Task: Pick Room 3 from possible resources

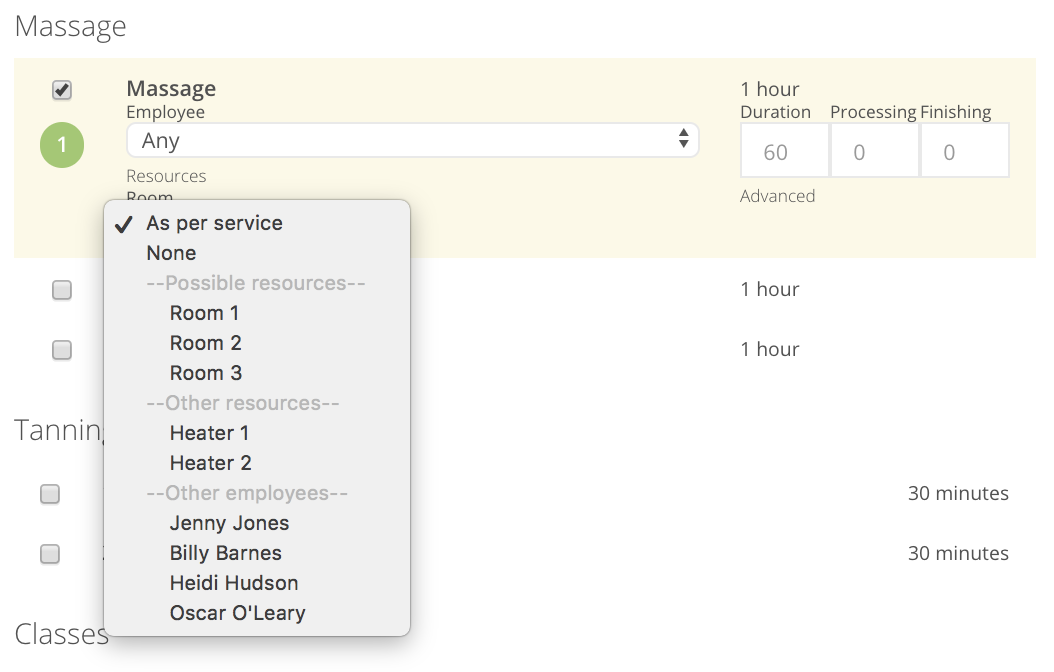Action: coord(206,372)
